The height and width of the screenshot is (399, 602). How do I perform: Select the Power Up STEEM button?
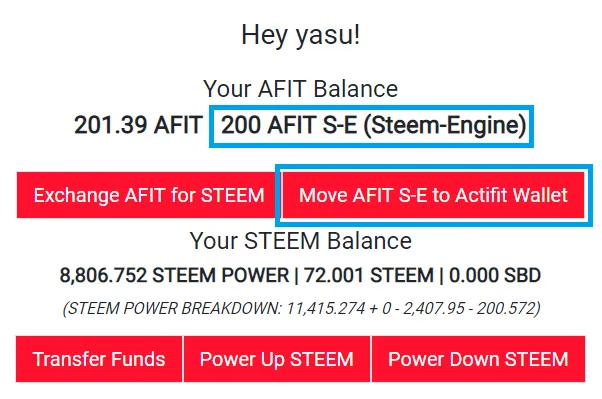(x=277, y=359)
